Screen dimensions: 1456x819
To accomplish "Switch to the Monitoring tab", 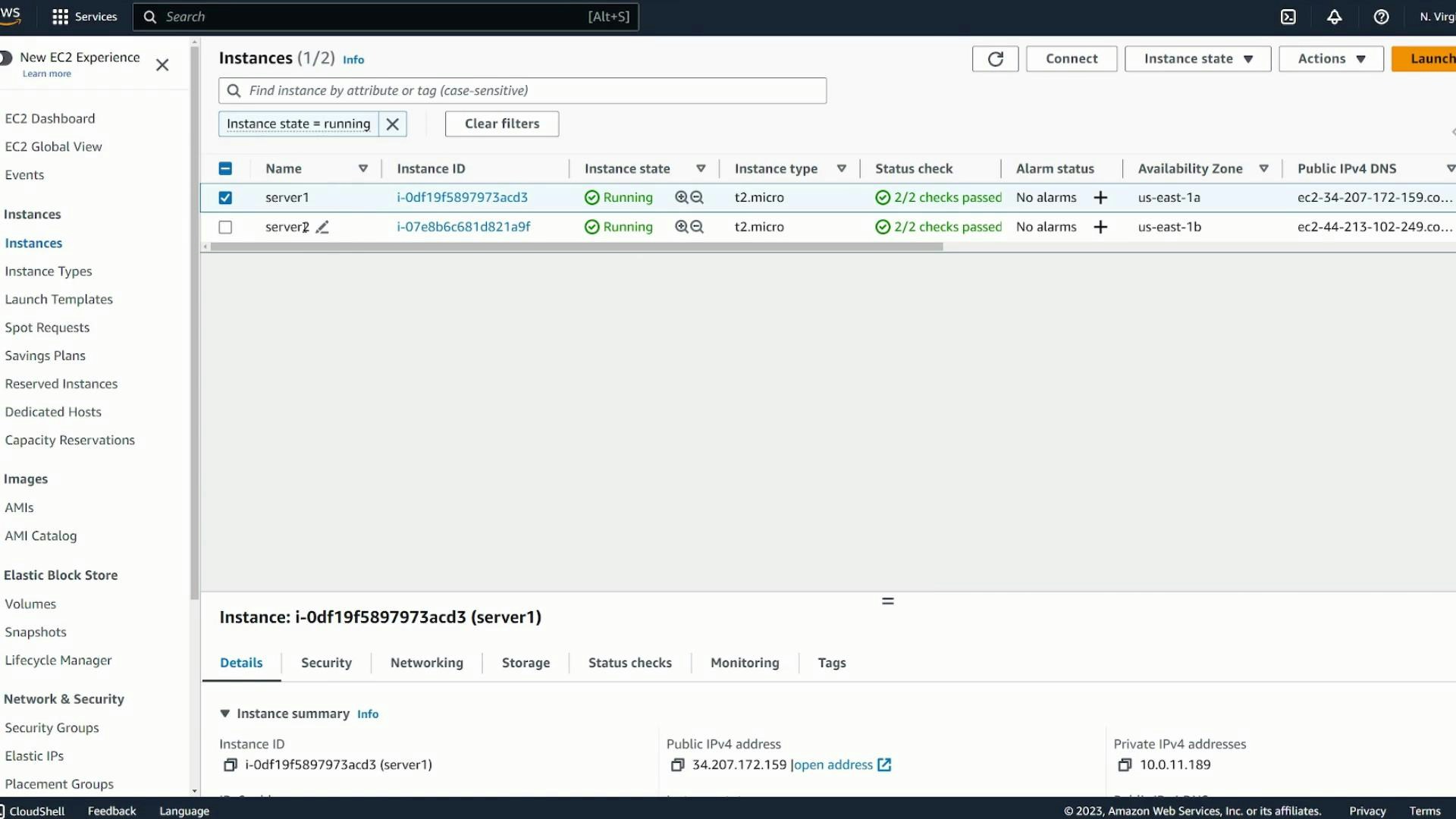I will tap(745, 662).
